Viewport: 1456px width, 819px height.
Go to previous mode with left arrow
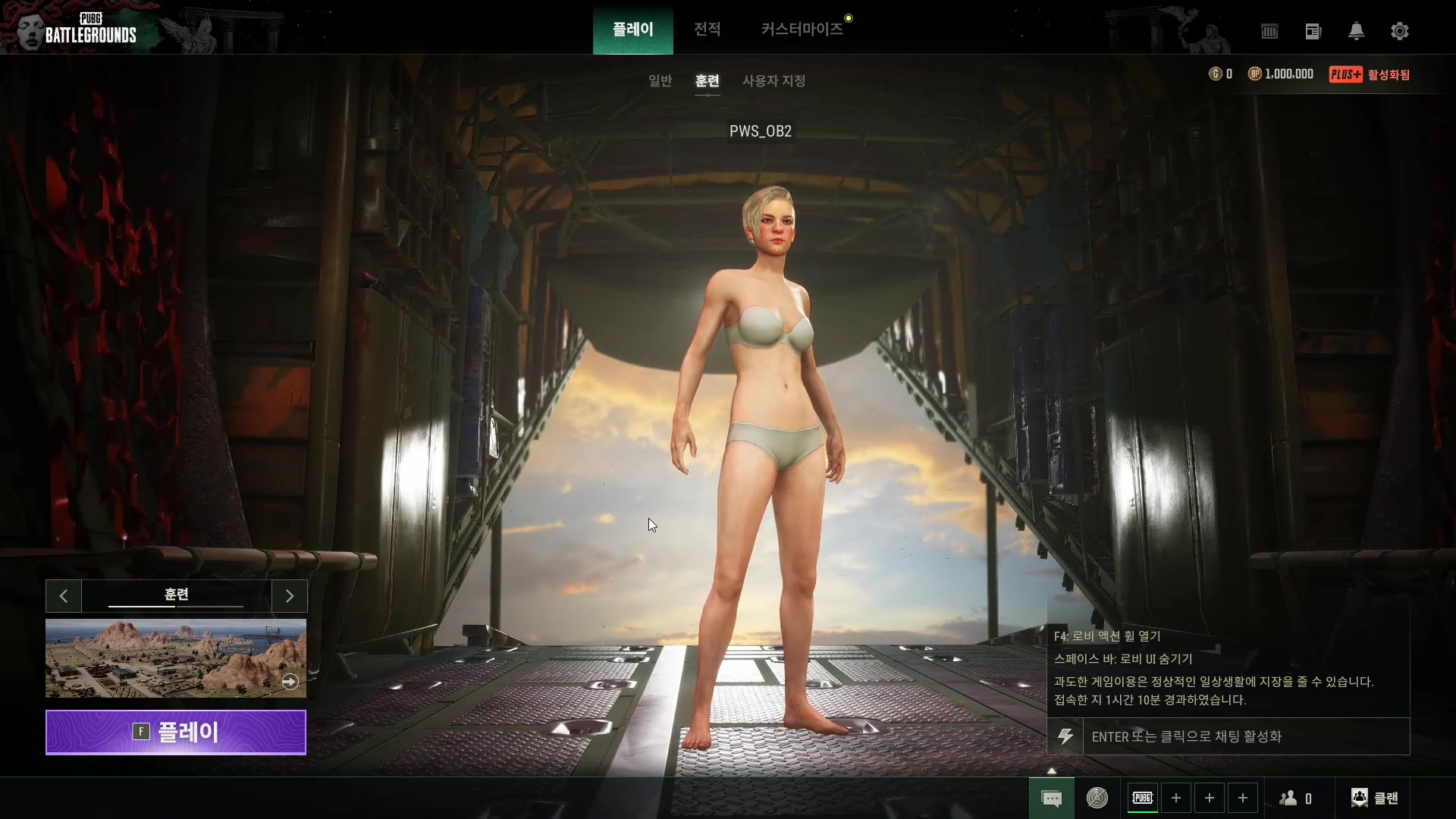click(x=64, y=596)
